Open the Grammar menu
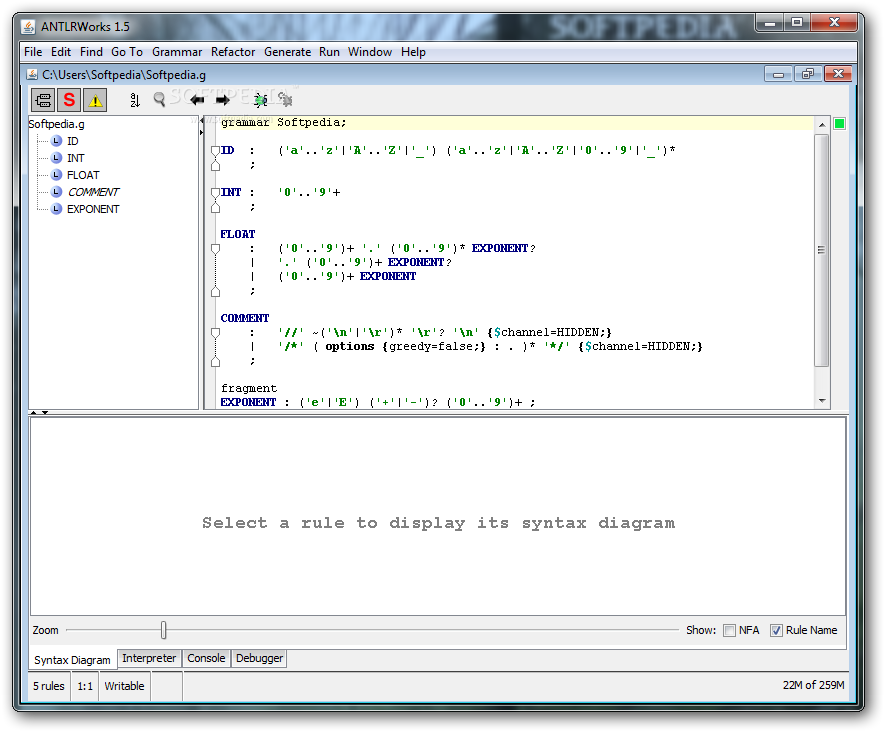885x732 pixels. 177,52
